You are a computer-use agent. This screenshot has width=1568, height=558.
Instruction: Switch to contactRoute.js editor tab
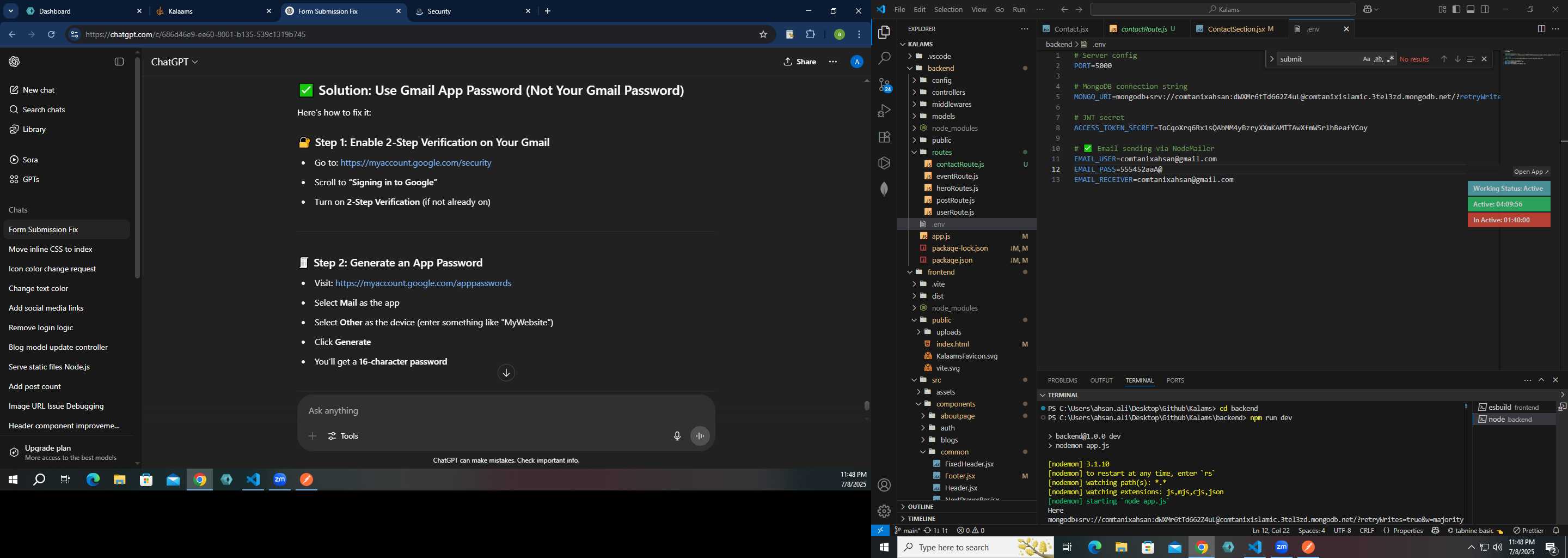click(x=1144, y=29)
